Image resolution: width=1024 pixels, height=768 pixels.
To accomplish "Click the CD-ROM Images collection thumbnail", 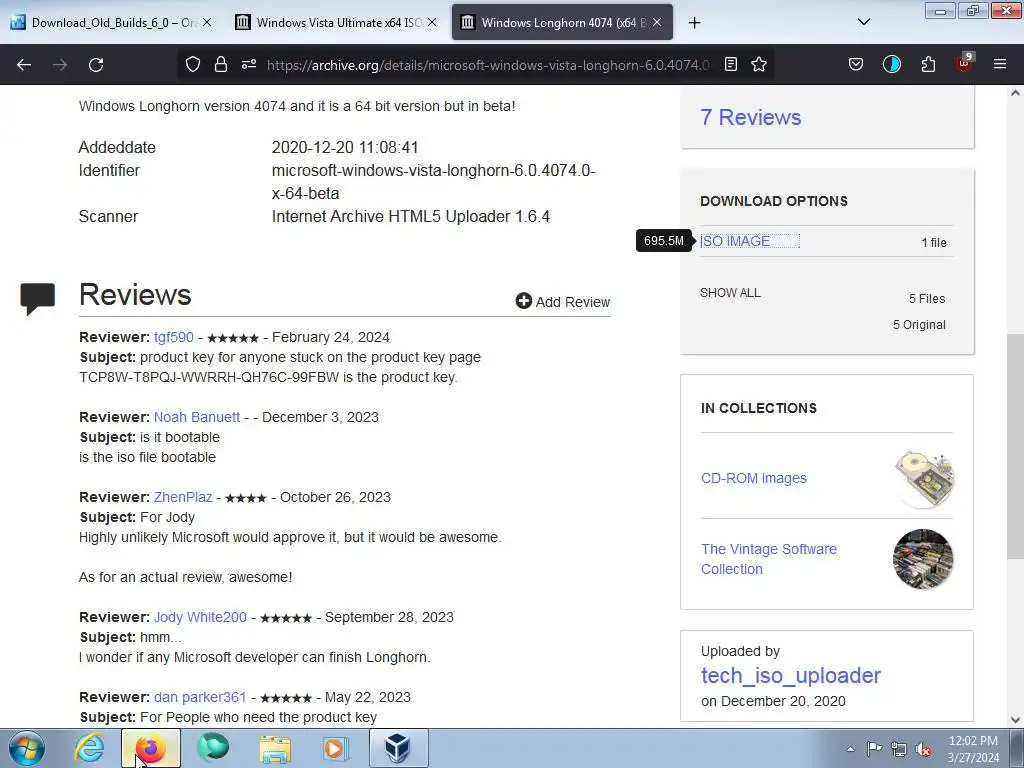I will coord(923,479).
